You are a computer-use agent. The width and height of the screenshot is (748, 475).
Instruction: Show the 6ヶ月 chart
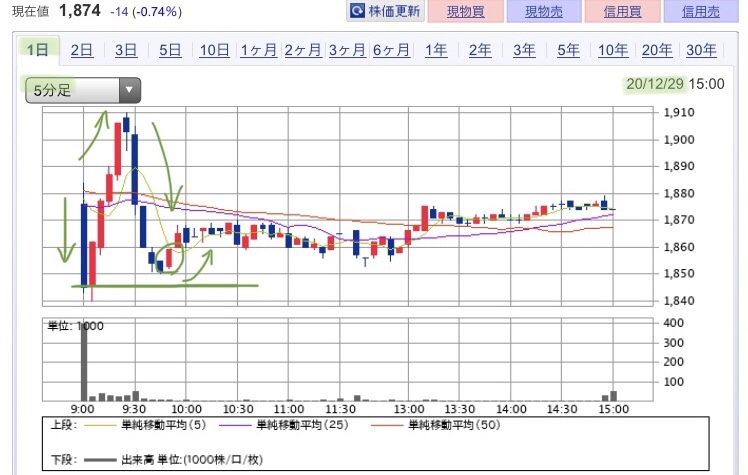[x=391, y=50]
